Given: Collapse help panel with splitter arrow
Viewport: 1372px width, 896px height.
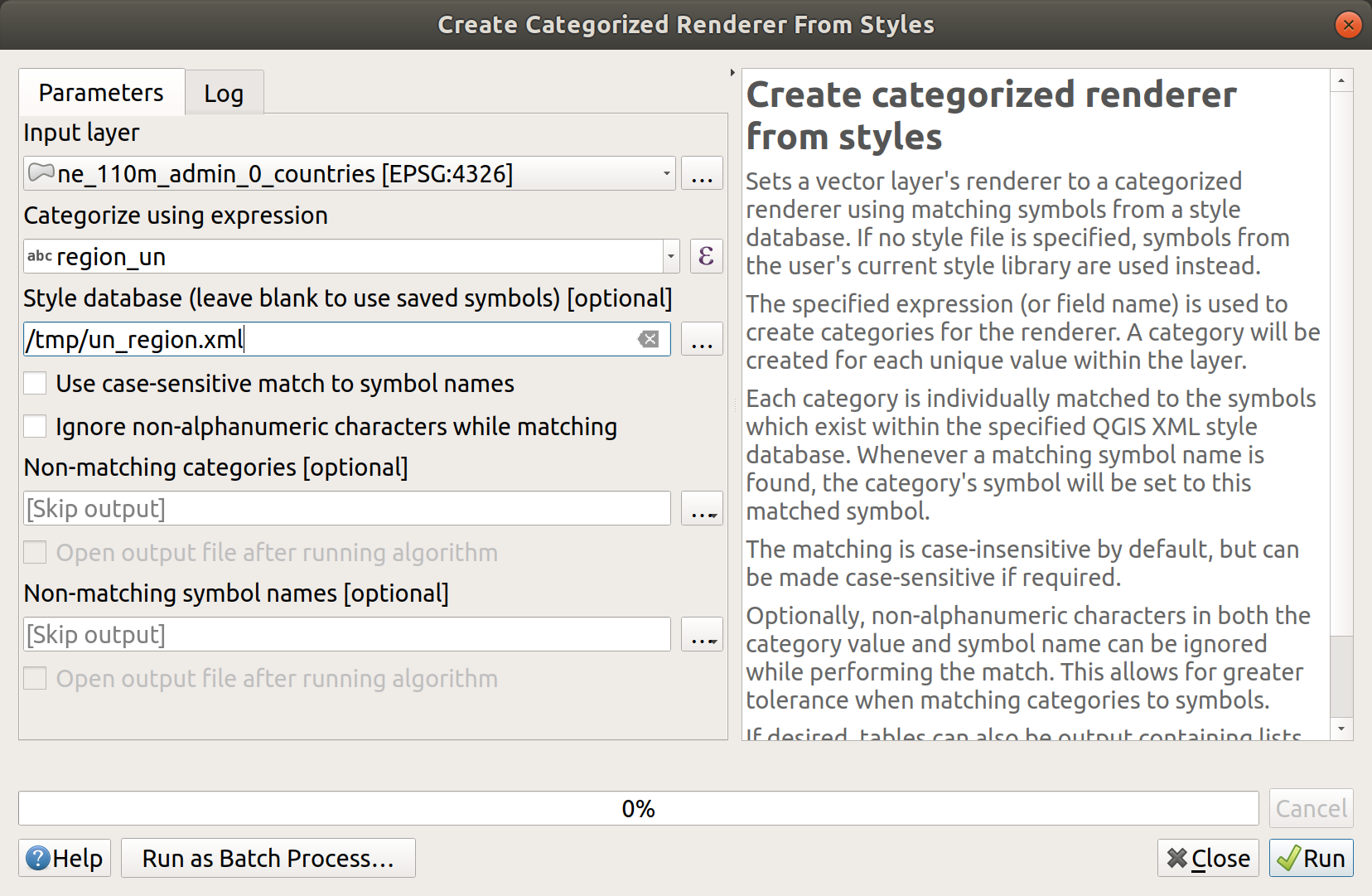Looking at the screenshot, I should [x=732, y=73].
